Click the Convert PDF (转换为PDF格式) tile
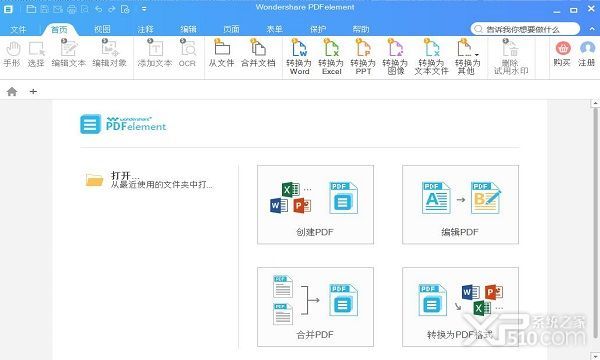The height and width of the screenshot is (360, 600). click(x=460, y=307)
